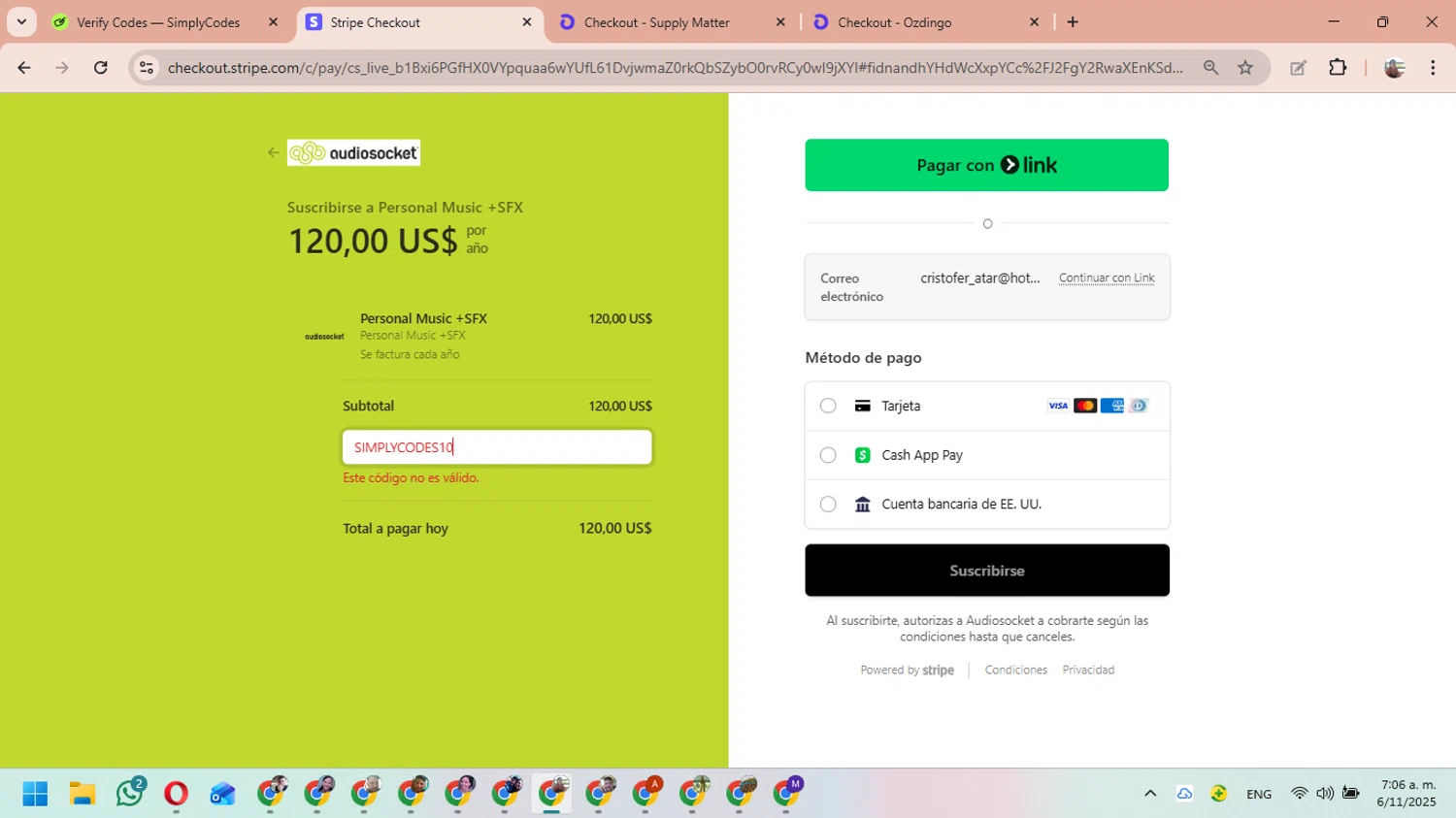This screenshot has height=818, width=1456.
Task: Click the edit pencil toolbar icon
Action: click(1298, 68)
